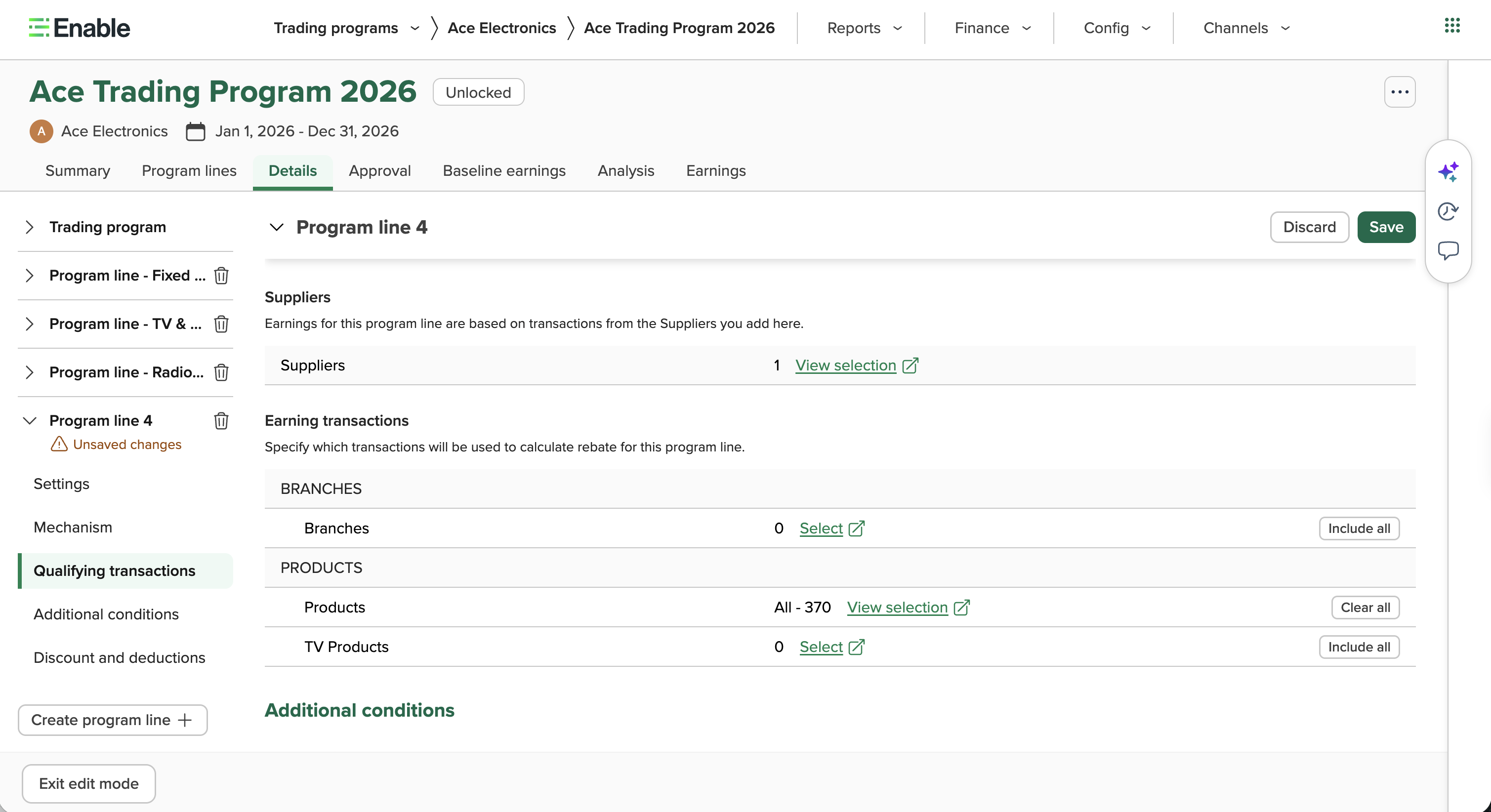This screenshot has width=1491, height=812.
Task: Click Create program line button
Action: [x=112, y=720]
